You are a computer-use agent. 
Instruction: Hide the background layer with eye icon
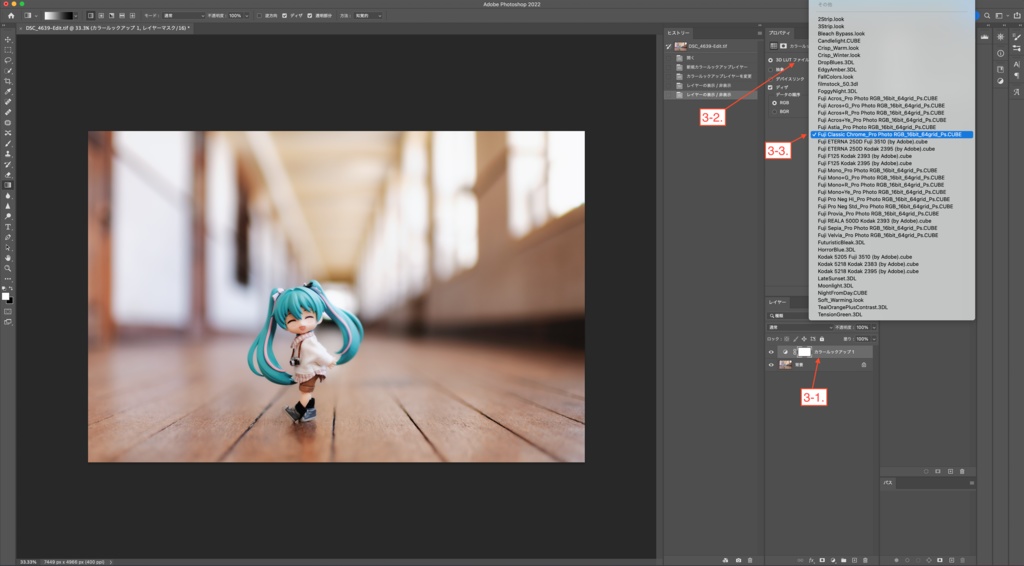(771, 365)
